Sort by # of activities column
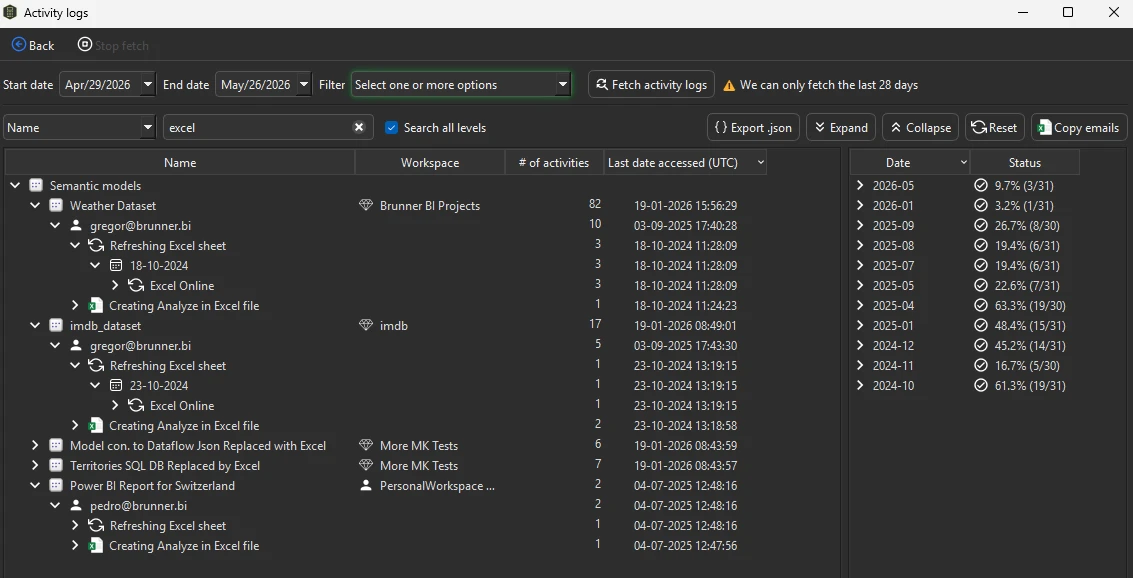Screen dimensions: 1133x578 (x=554, y=163)
